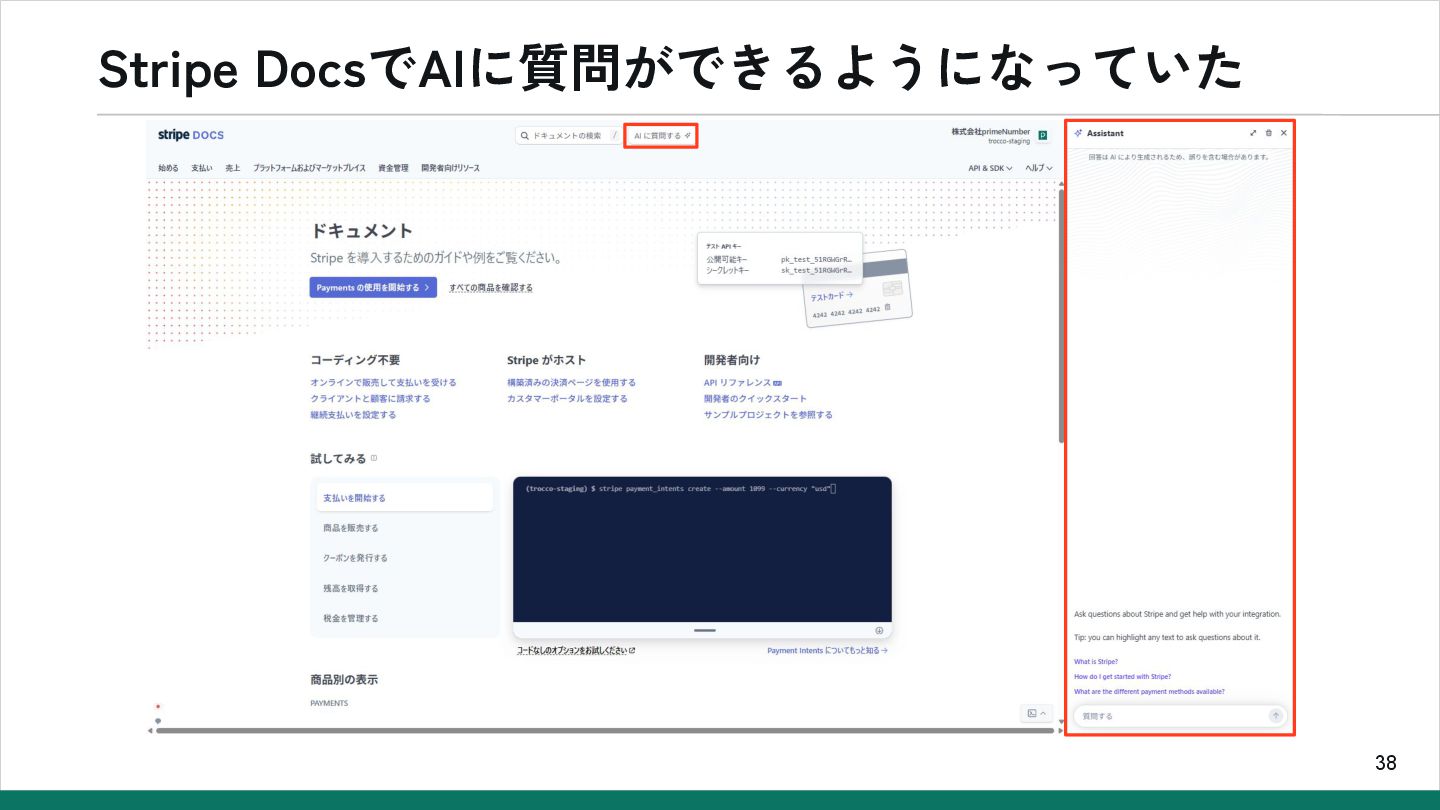Viewport: 1440px width, 810px height.
Task: Click the terminal drag handle bar
Action: [x=705, y=630]
